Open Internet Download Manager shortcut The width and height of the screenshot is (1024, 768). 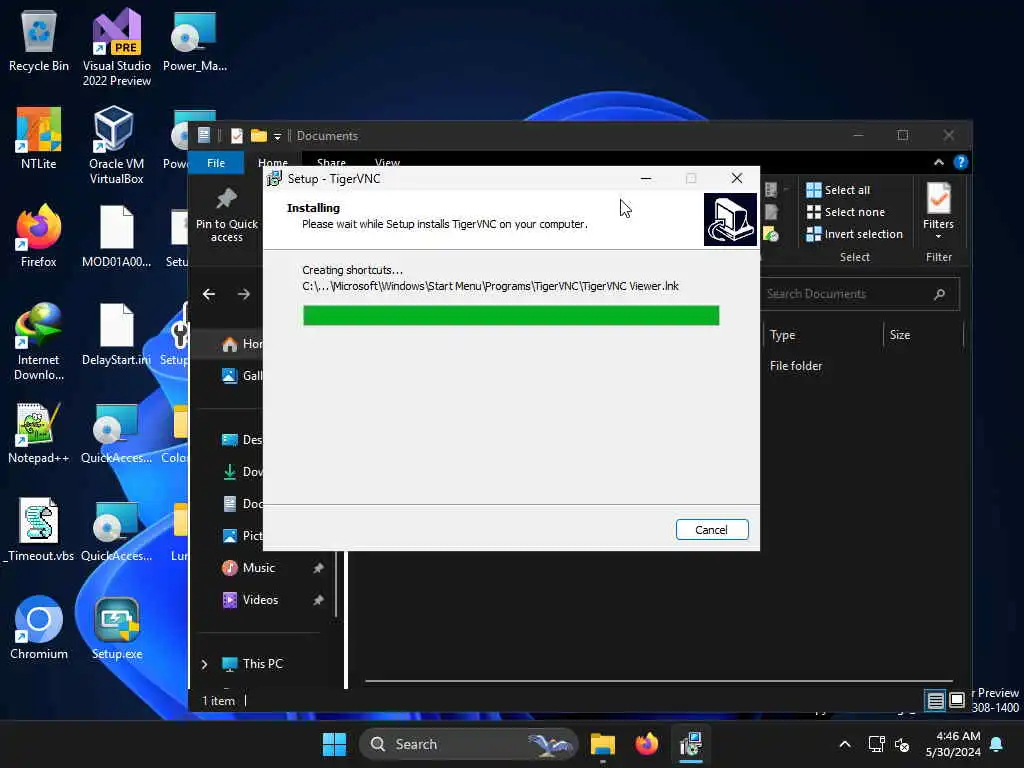coord(39,341)
